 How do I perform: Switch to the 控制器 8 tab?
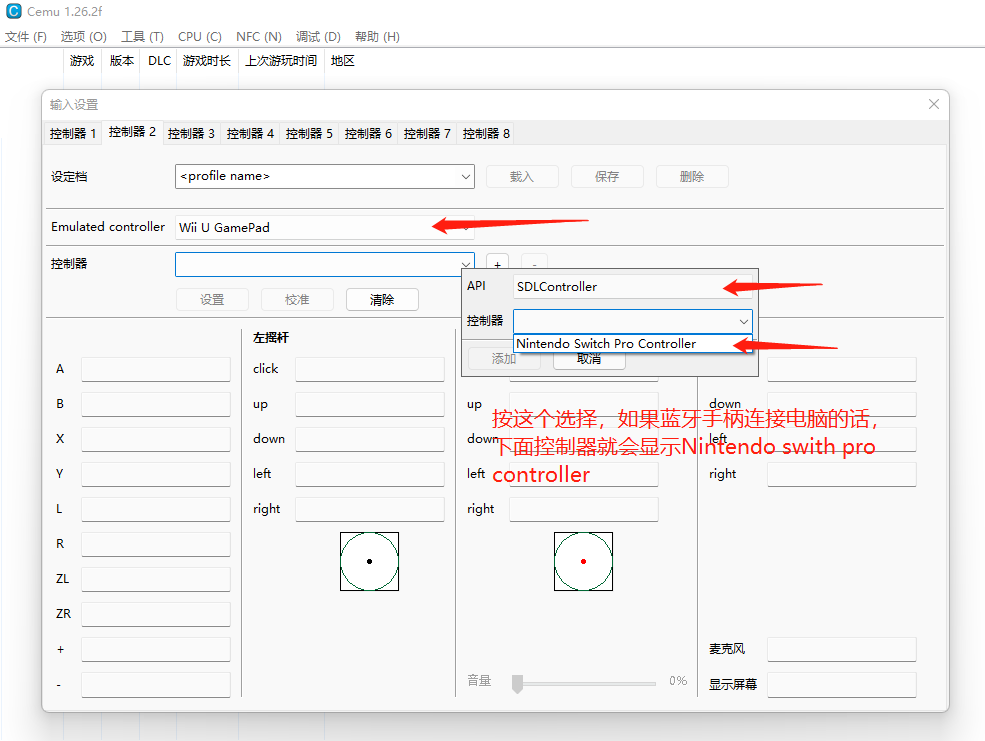pos(485,133)
